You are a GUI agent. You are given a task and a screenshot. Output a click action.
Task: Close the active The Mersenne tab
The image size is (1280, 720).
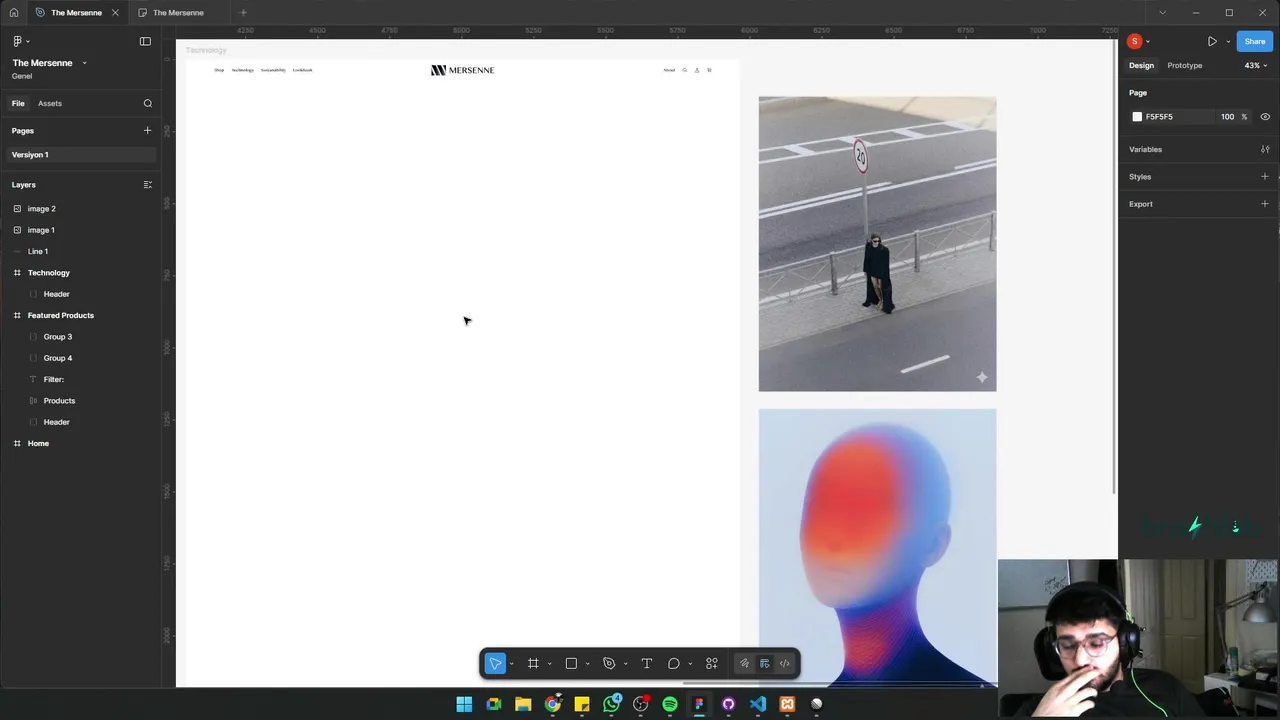coord(116,13)
